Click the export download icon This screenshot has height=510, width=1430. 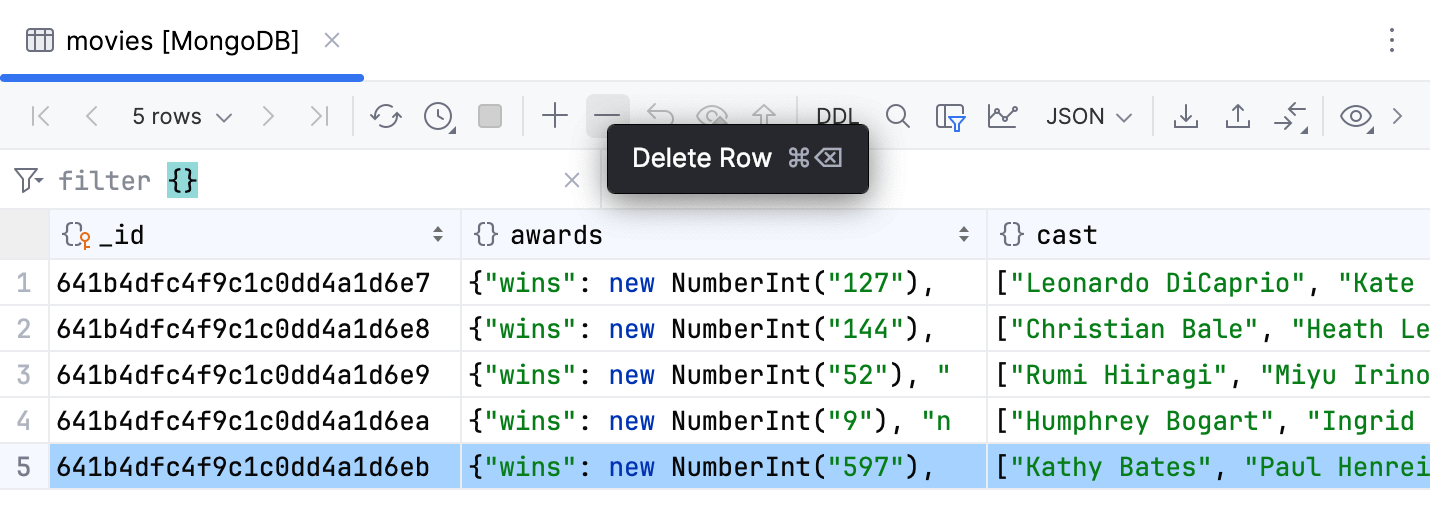[x=1185, y=117]
